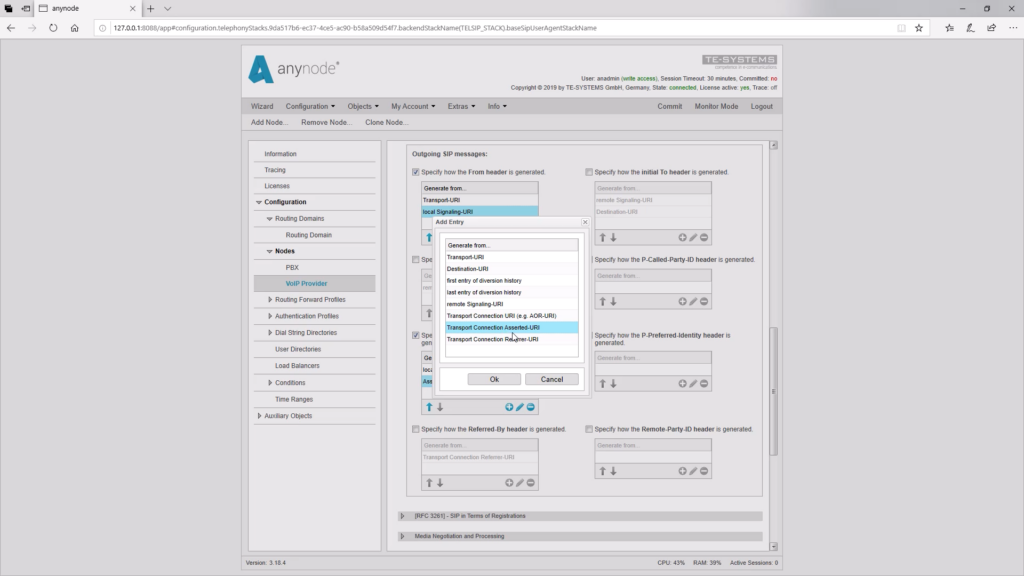Add entry to P-Called-Party-ID list
The width and height of the screenshot is (1024, 576).
click(682, 302)
